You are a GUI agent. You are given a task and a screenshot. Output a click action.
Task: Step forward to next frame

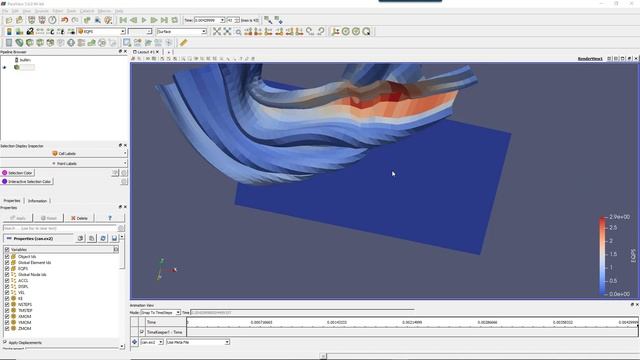tap(154, 20)
